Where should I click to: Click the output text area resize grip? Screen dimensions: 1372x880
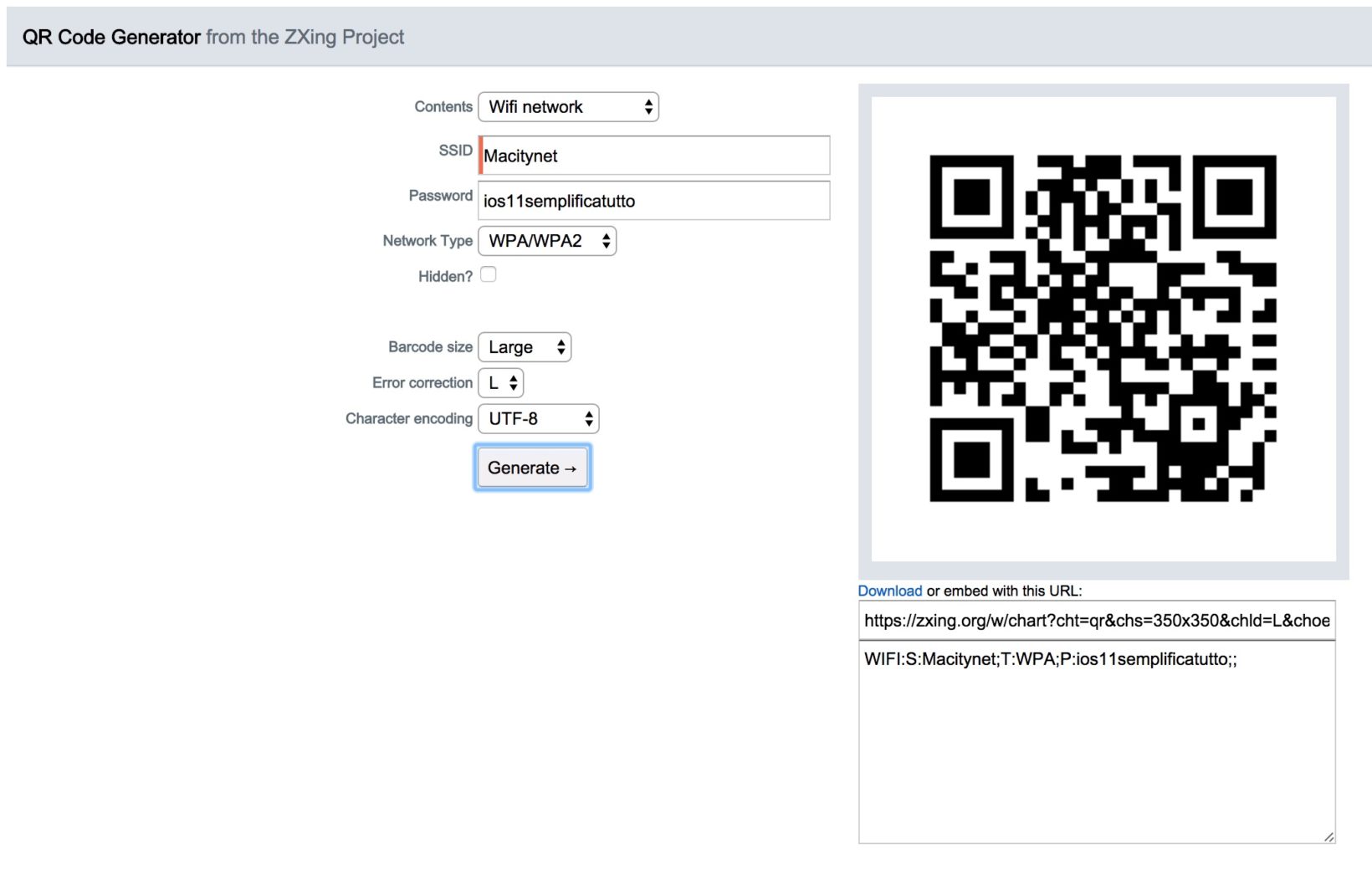1328,837
